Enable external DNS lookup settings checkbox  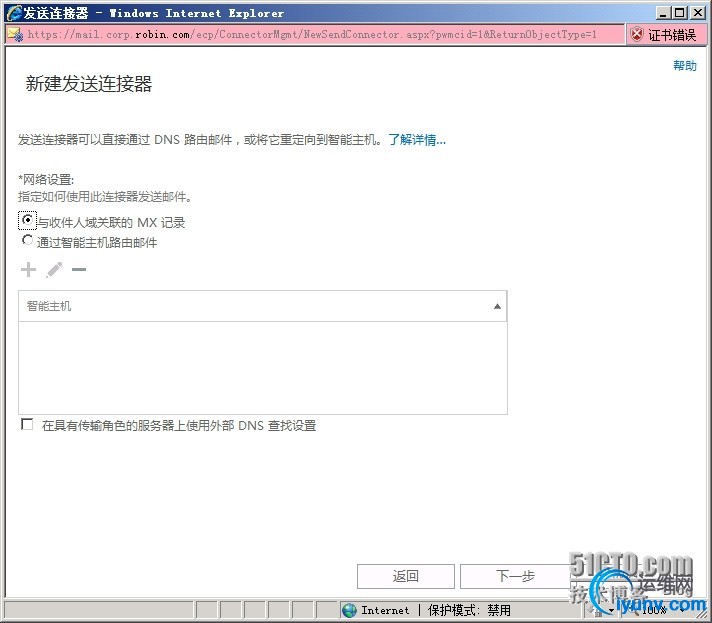27,425
